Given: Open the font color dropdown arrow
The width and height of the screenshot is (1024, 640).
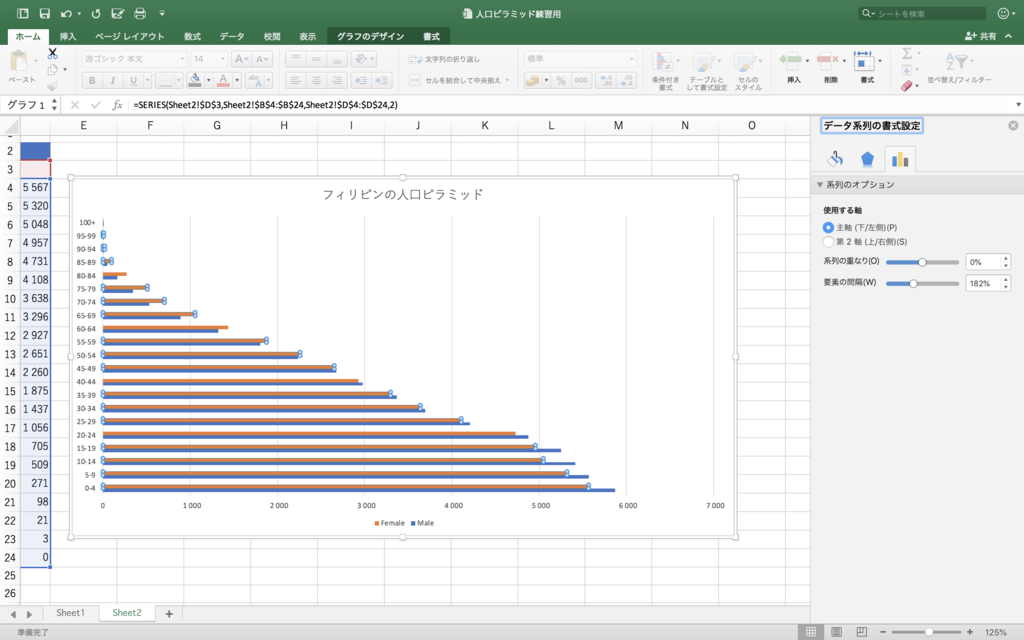Looking at the screenshot, I should coord(236,80).
